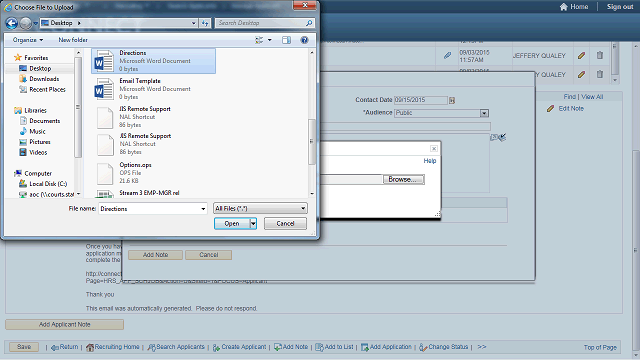Click the notes table scrollbar down arrow
This screenshot has width=640, height=360.
615,80
